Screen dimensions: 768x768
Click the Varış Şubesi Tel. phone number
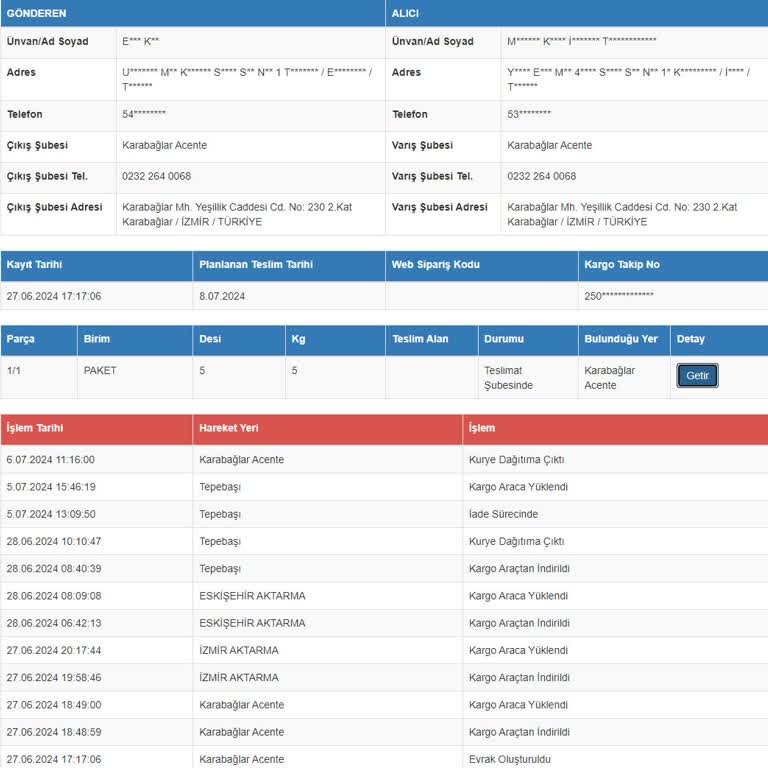point(541,176)
